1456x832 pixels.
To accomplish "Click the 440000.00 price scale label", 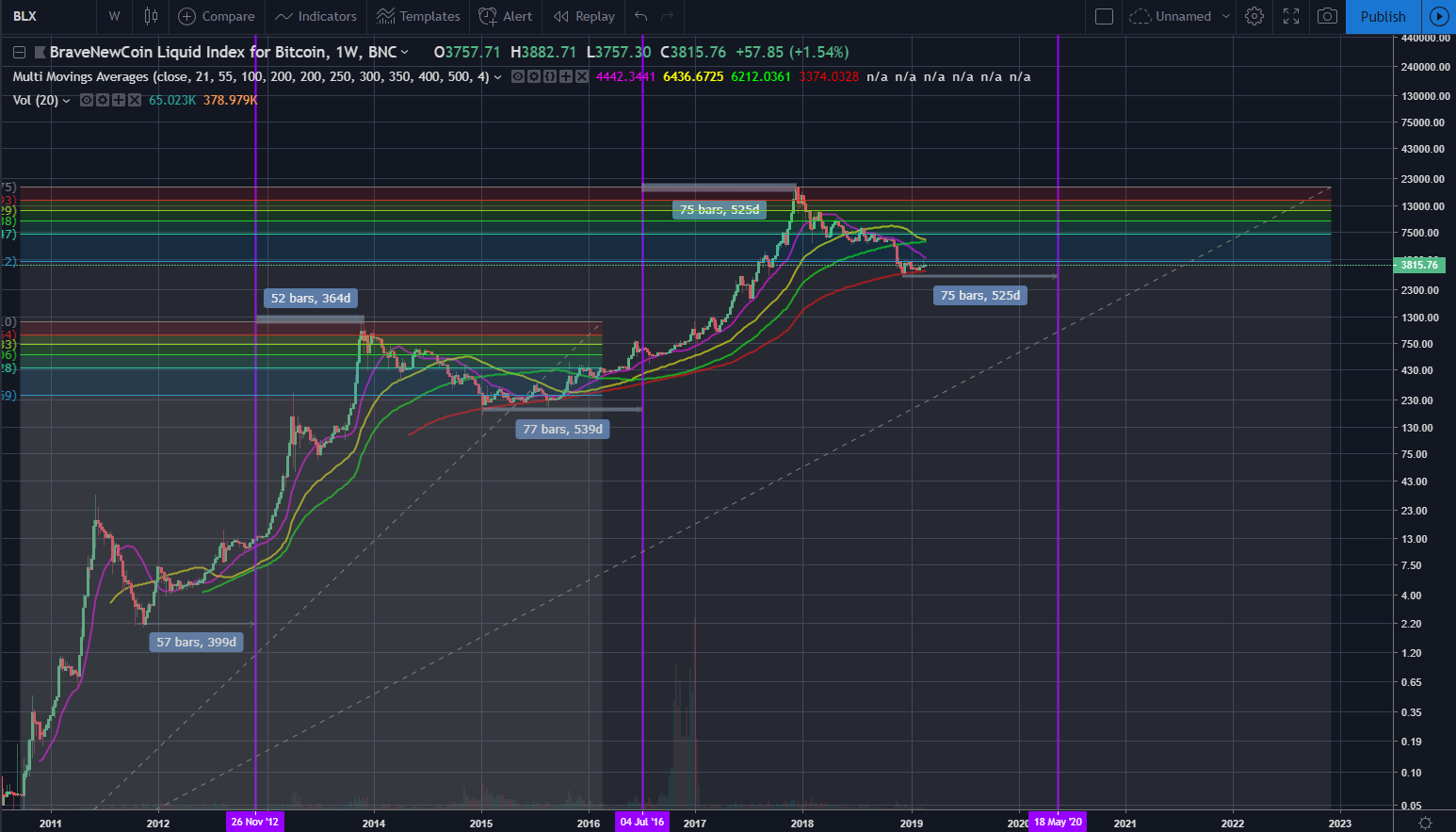I will click(1424, 39).
